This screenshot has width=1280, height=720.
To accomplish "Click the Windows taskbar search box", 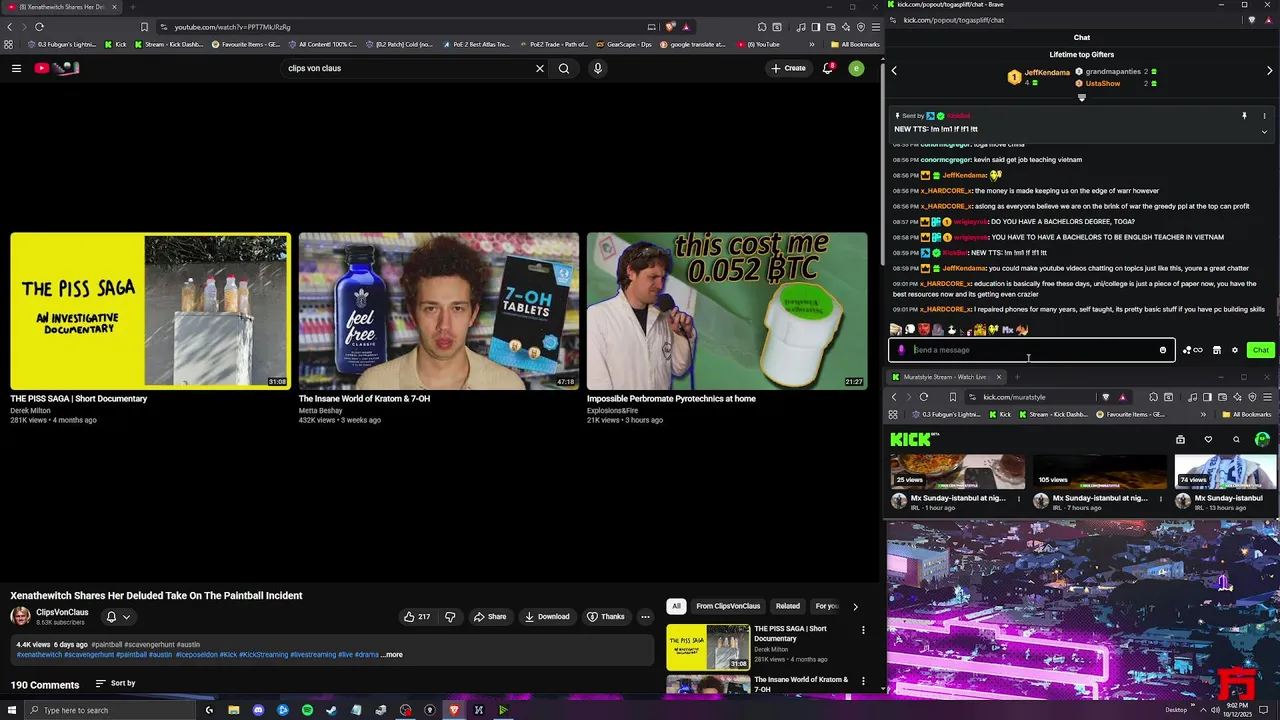I will click(x=110, y=710).
